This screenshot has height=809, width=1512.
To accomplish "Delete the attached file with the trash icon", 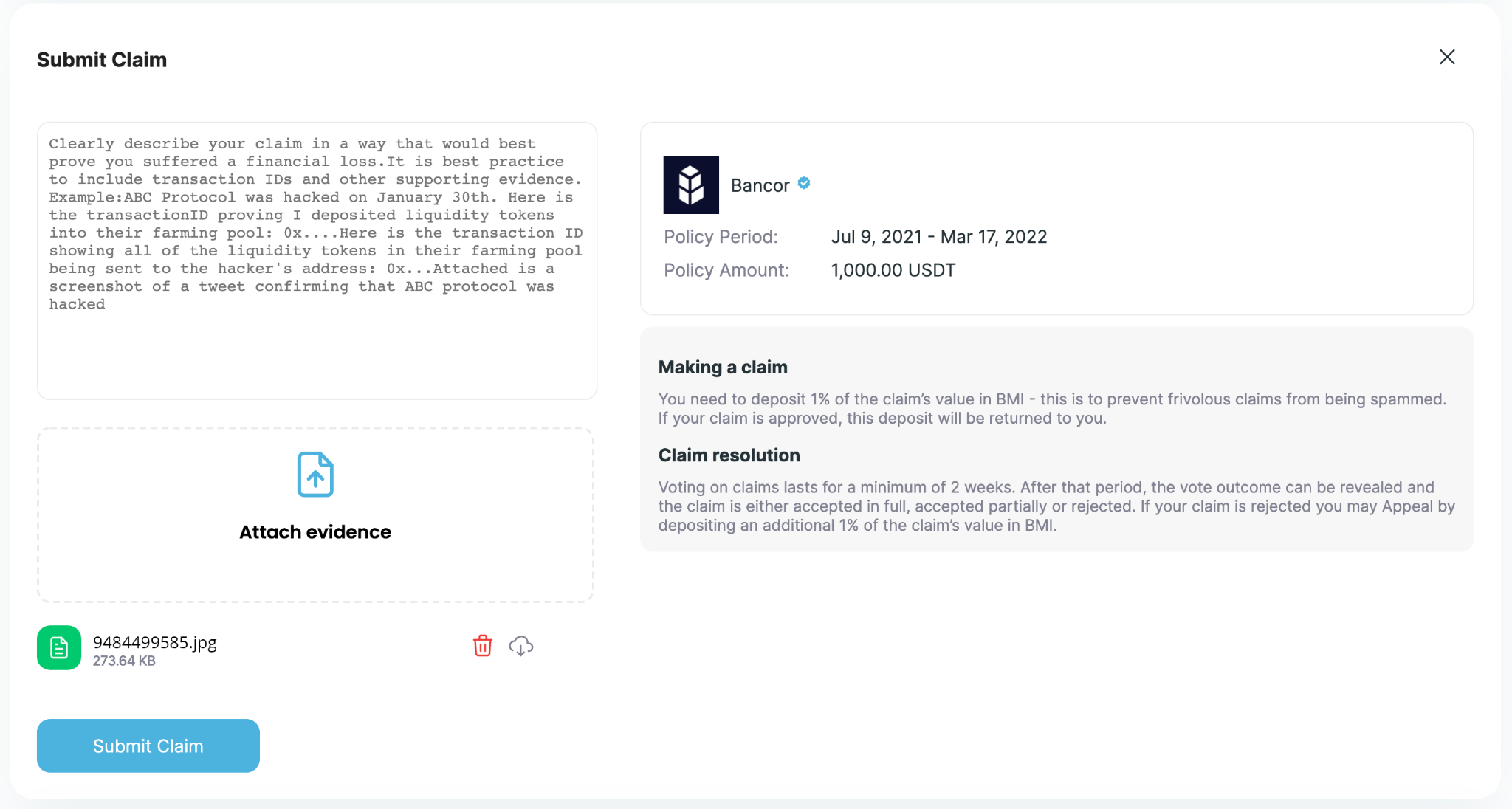I will point(483,646).
